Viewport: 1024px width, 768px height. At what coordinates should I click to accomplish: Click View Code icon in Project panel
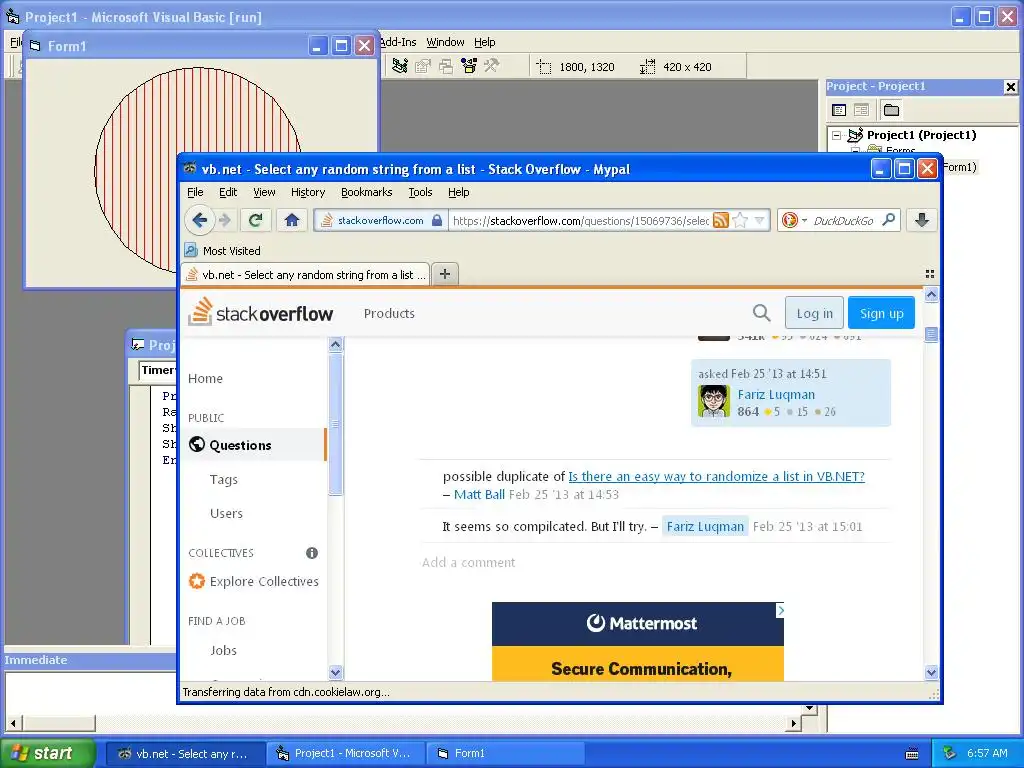(x=839, y=110)
